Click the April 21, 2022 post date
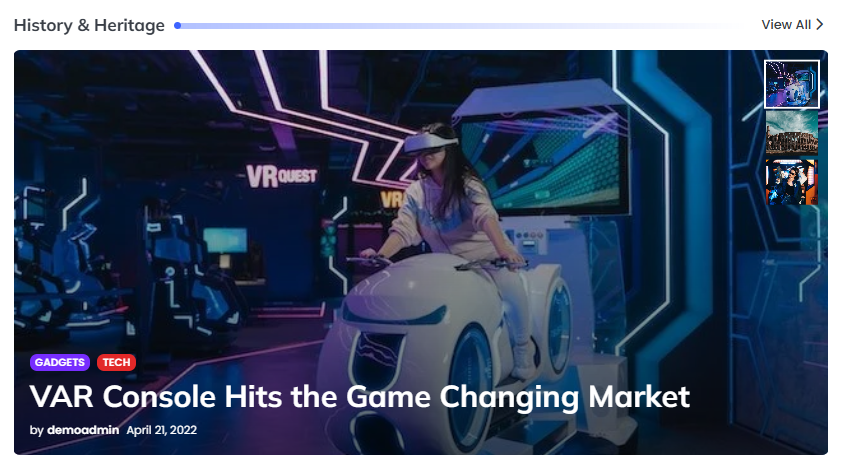Viewport: 841px width, 472px height. point(161,430)
